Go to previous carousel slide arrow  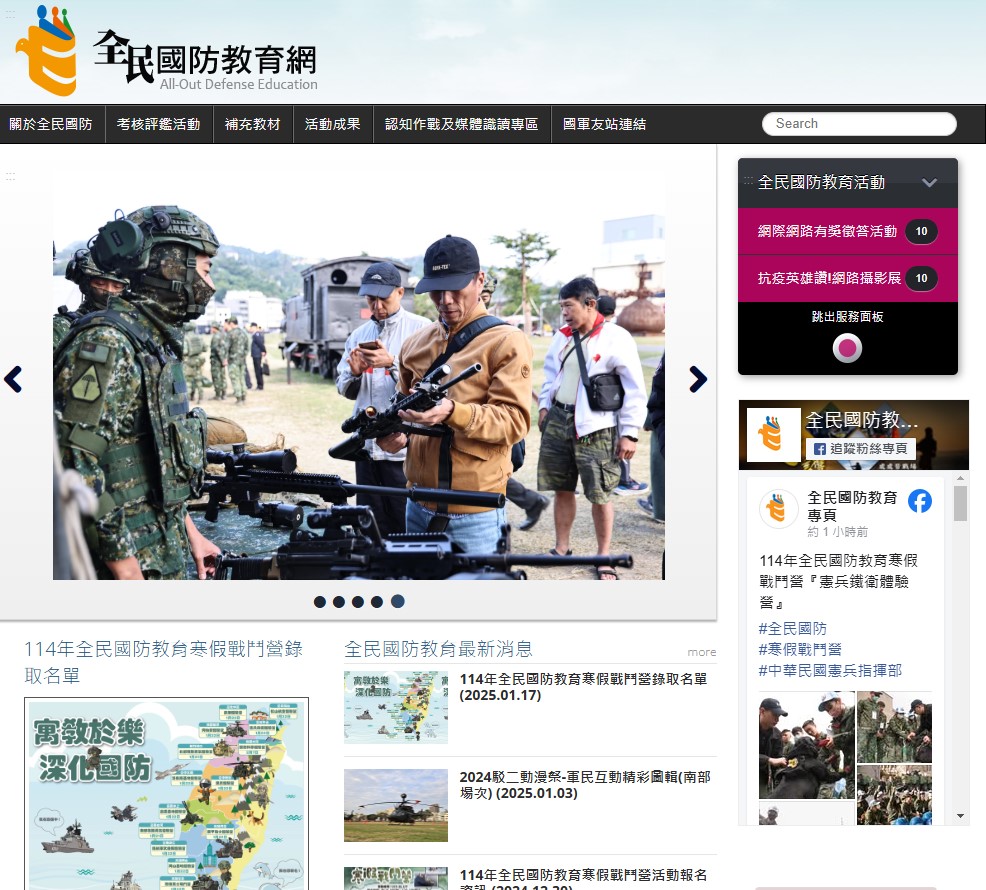tap(13, 379)
